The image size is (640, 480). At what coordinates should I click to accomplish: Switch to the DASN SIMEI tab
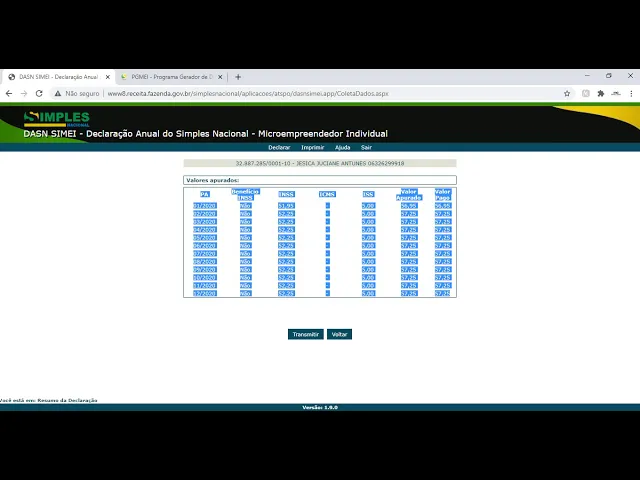pyautogui.click(x=59, y=77)
